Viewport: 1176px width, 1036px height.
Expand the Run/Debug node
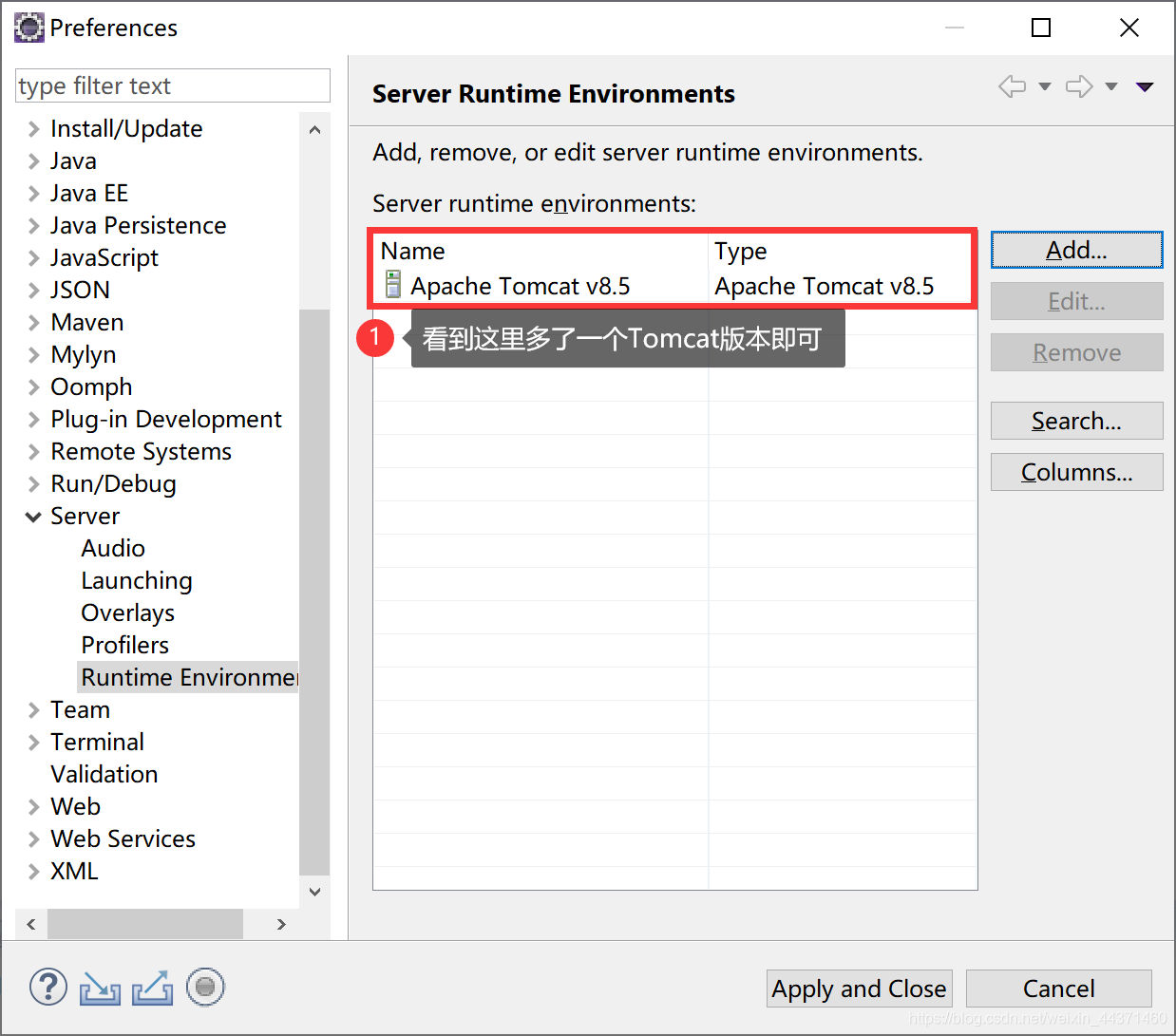click(x=33, y=484)
